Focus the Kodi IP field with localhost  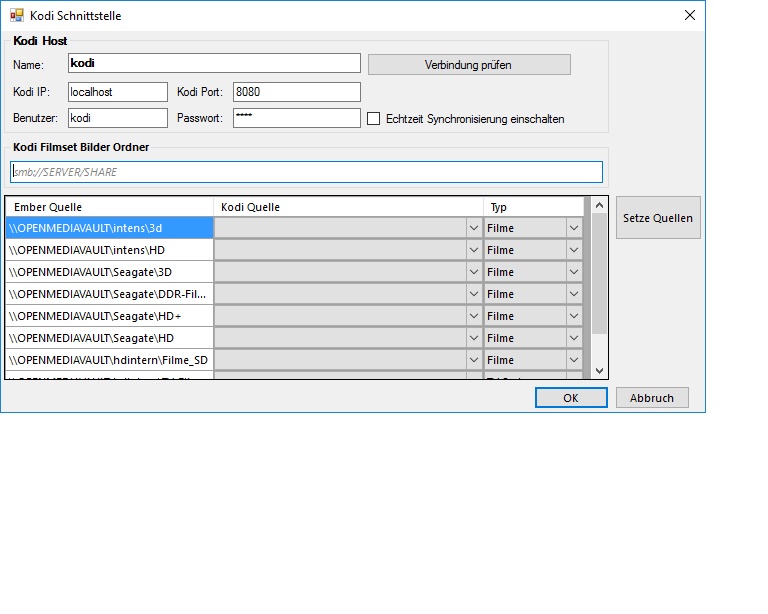tap(118, 92)
